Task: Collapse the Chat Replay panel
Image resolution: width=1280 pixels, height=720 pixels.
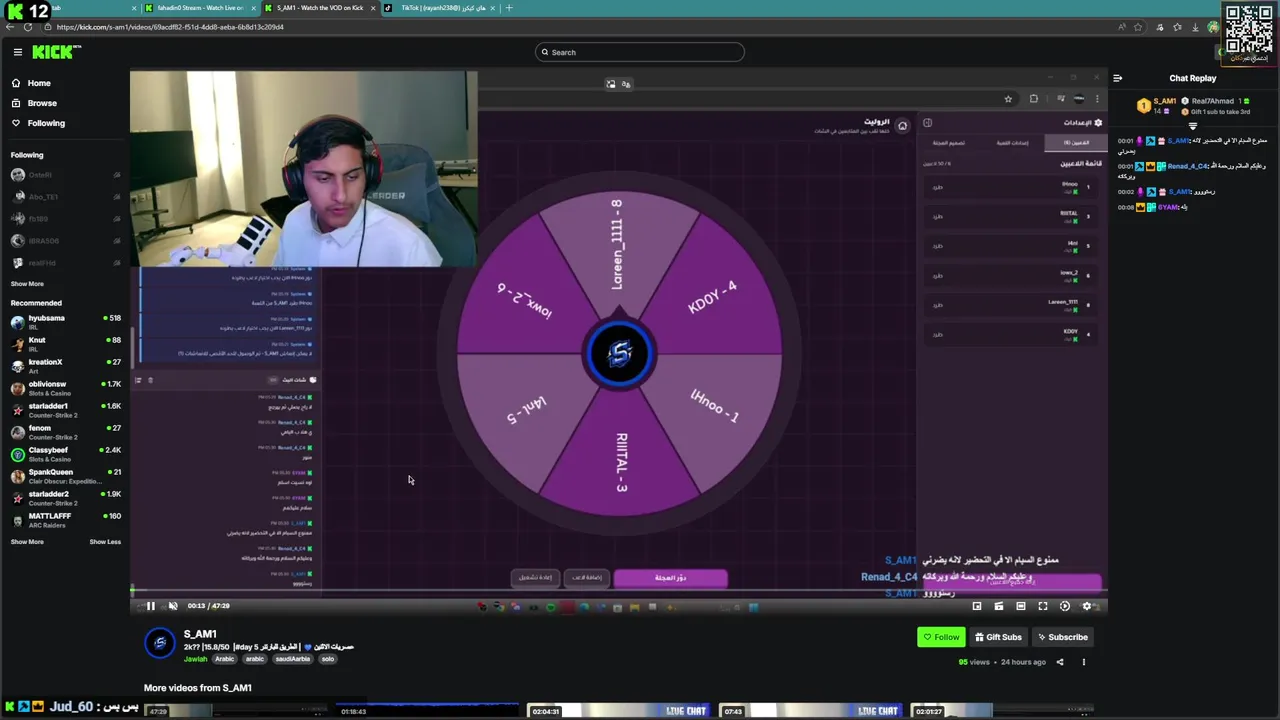Action: point(1118,78)
